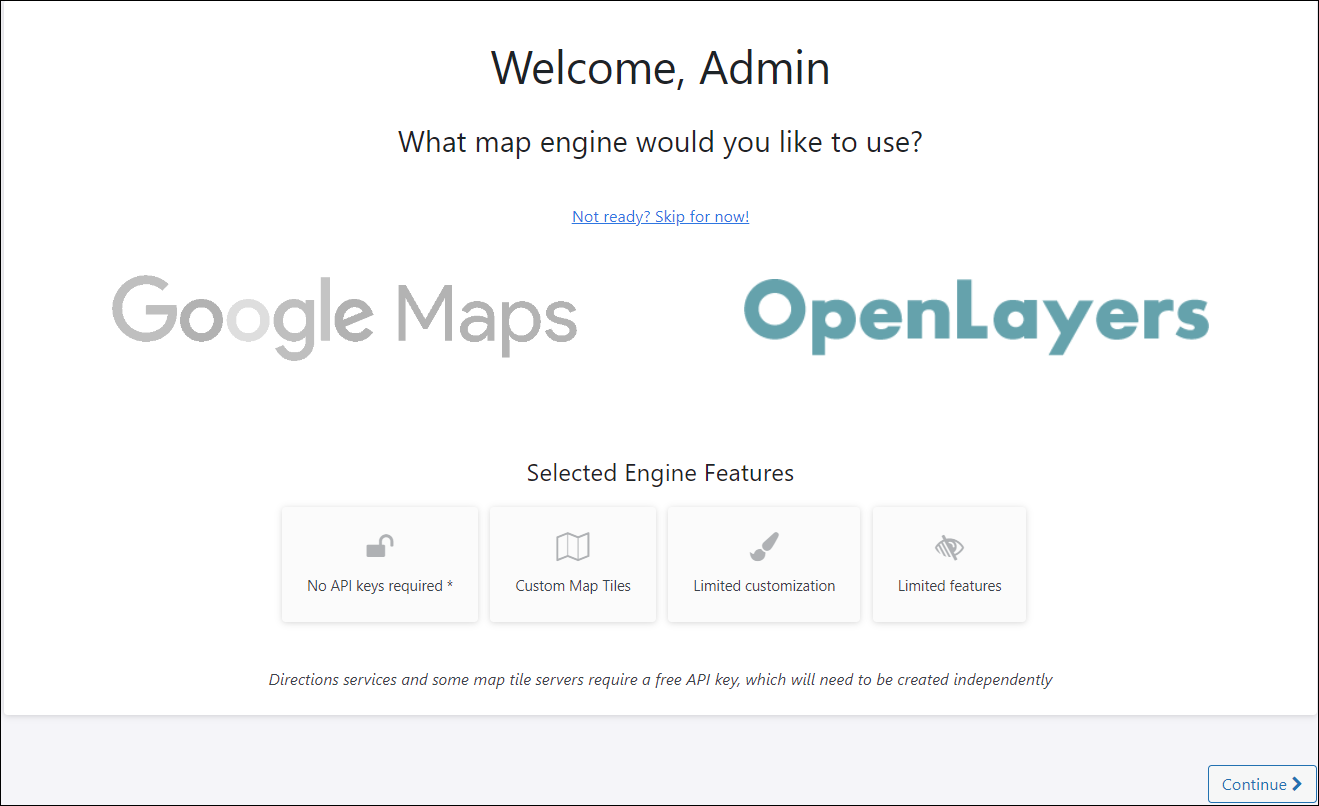This screenshot has width=1319, height=806.
Task: Select the OpenLayers engine logo
Action: click(x=976, y=316)
